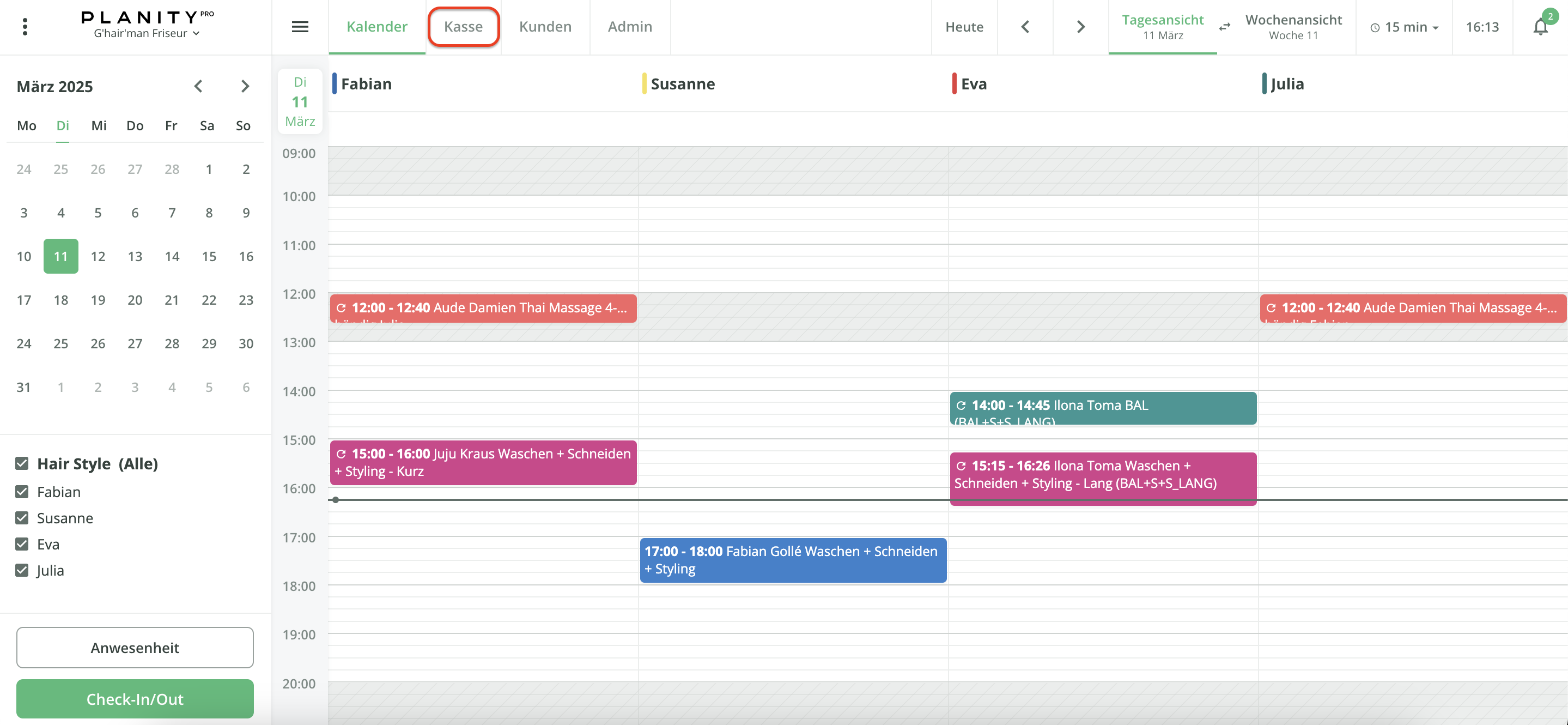Image resolution: width=1568 pixels, height=725 pixels.
Task: Open the three-dot options menu
Action: (25, 27)
